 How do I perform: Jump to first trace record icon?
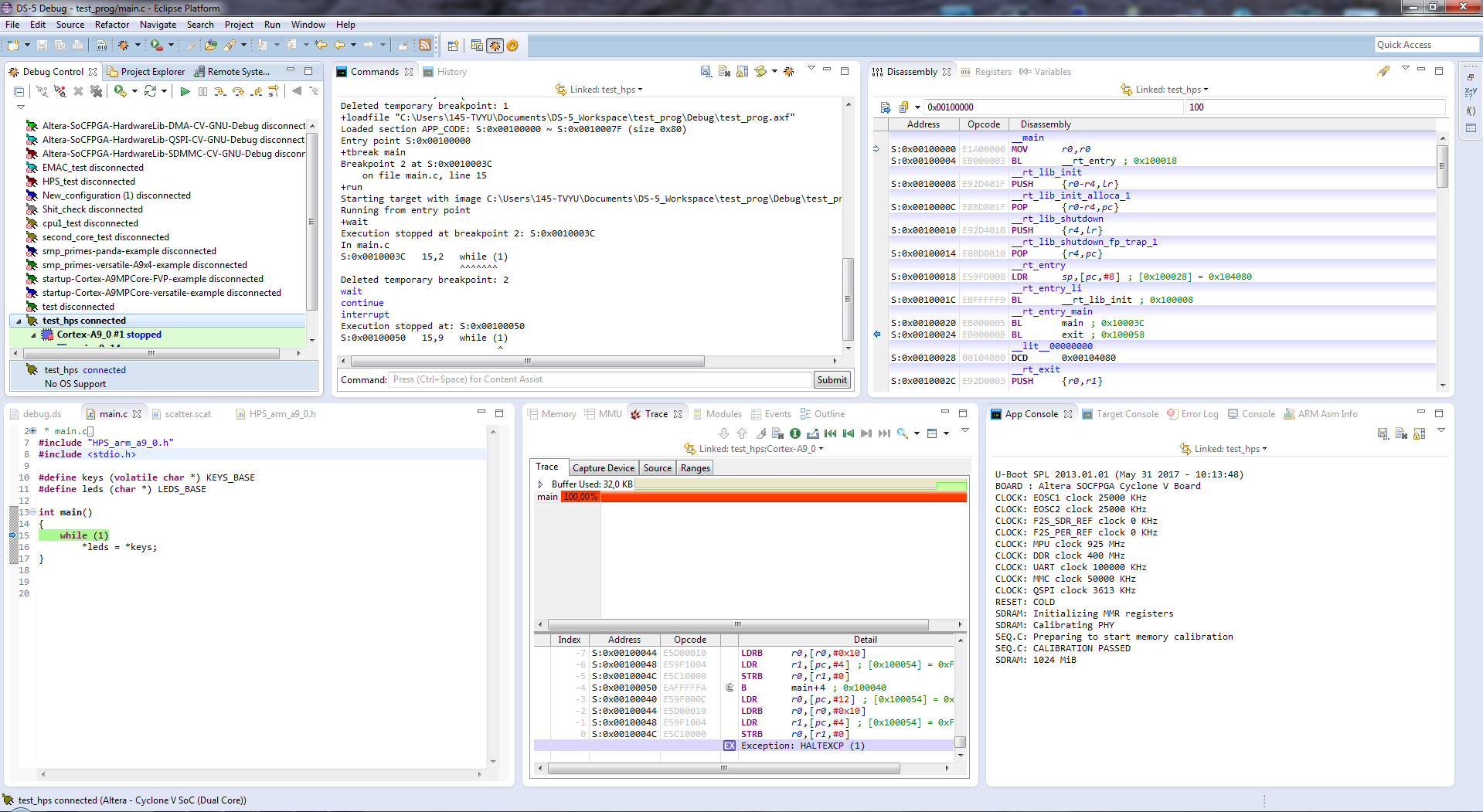coord(831,433)
